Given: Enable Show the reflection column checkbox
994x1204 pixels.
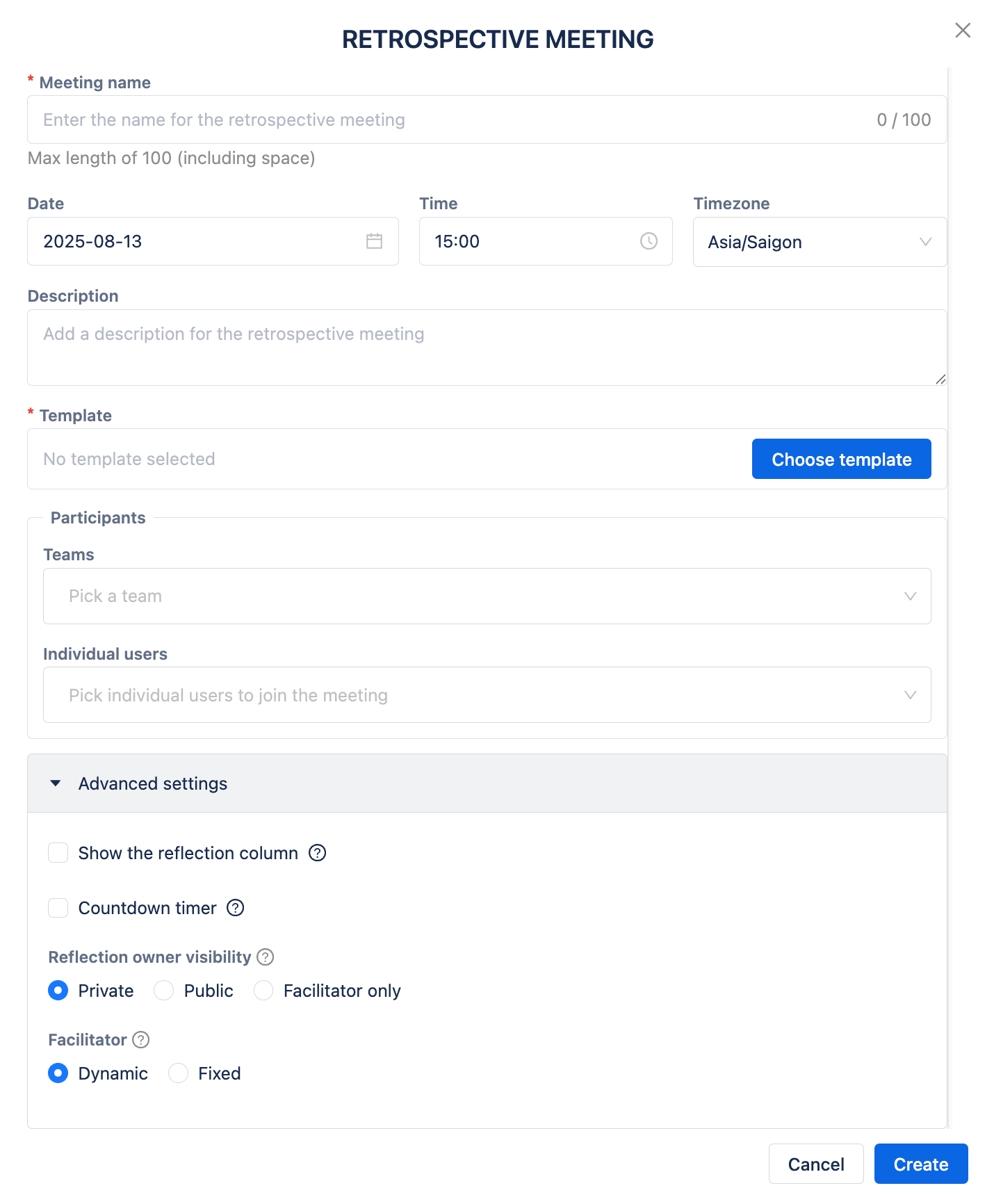Looking at the screenshot, I should pos(58,853).
